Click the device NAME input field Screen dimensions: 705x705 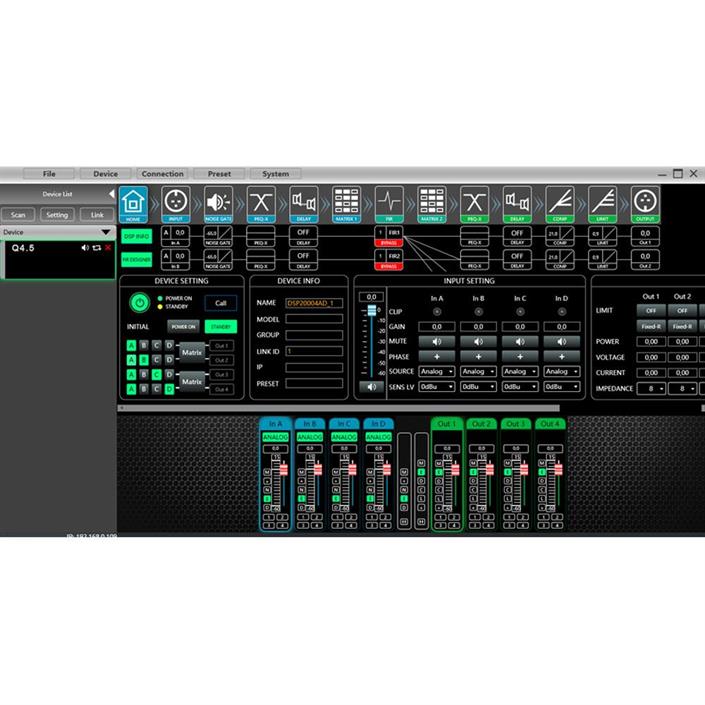[313, 303]
